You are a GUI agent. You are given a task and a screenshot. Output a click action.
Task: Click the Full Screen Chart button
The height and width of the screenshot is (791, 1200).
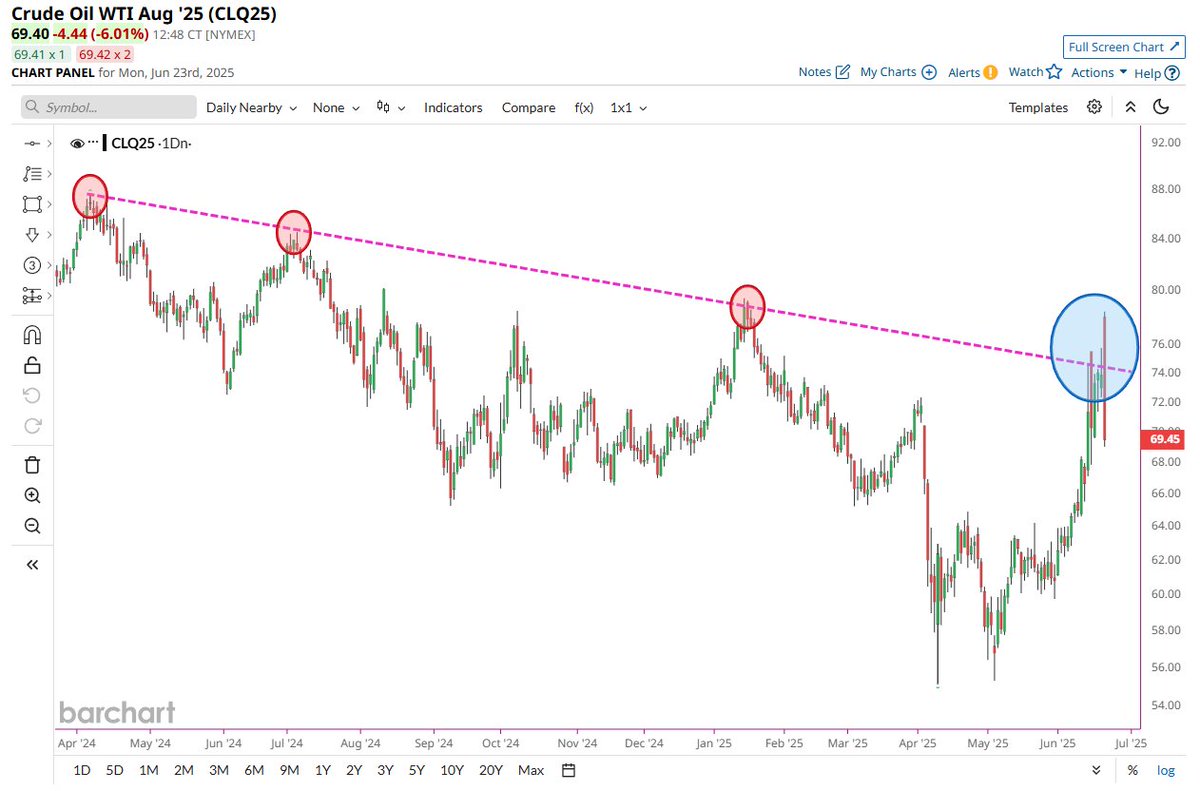click(x=1123, y=46)
